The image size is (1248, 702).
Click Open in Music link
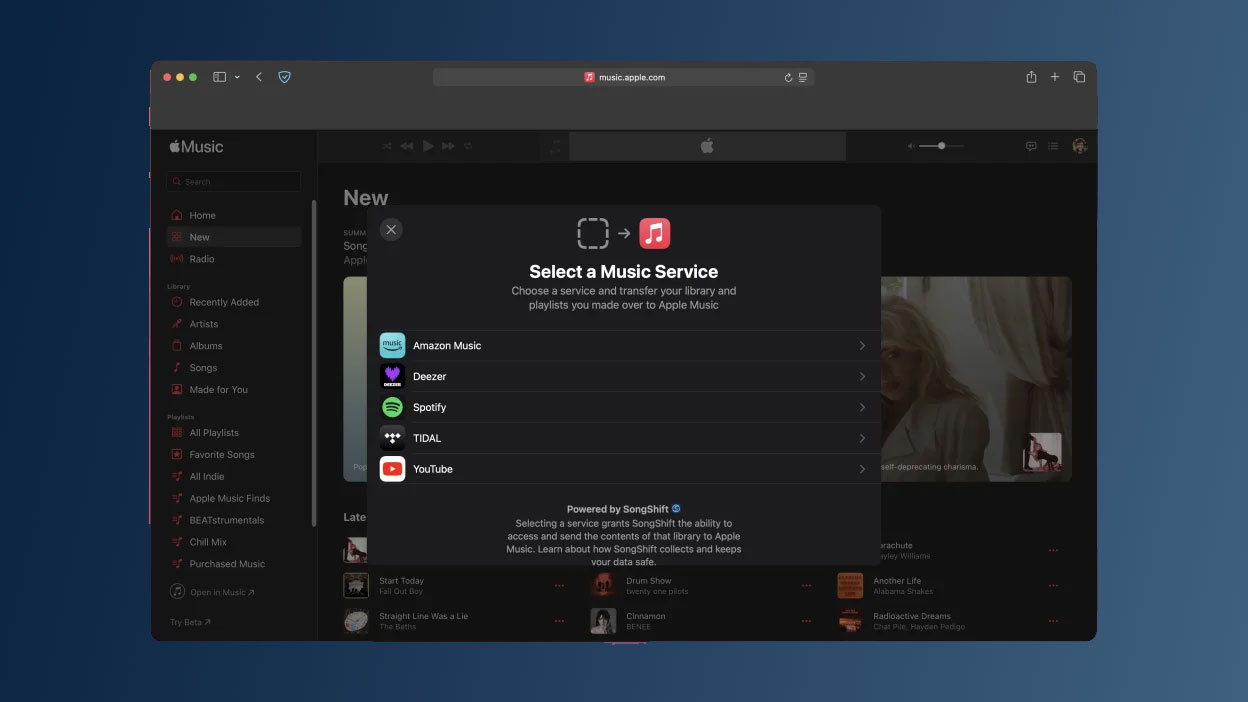click(x=212, y=592)
